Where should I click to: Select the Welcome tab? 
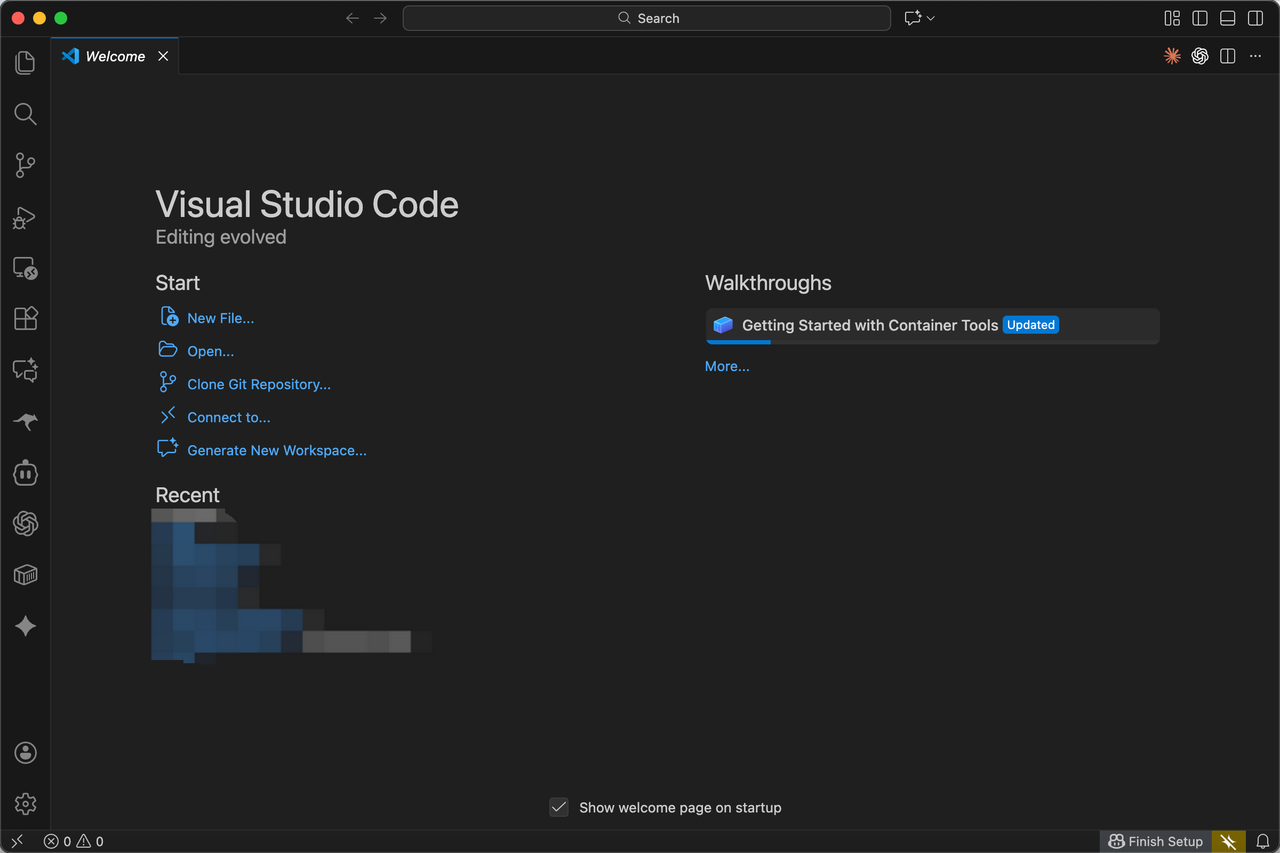[115, 56]
